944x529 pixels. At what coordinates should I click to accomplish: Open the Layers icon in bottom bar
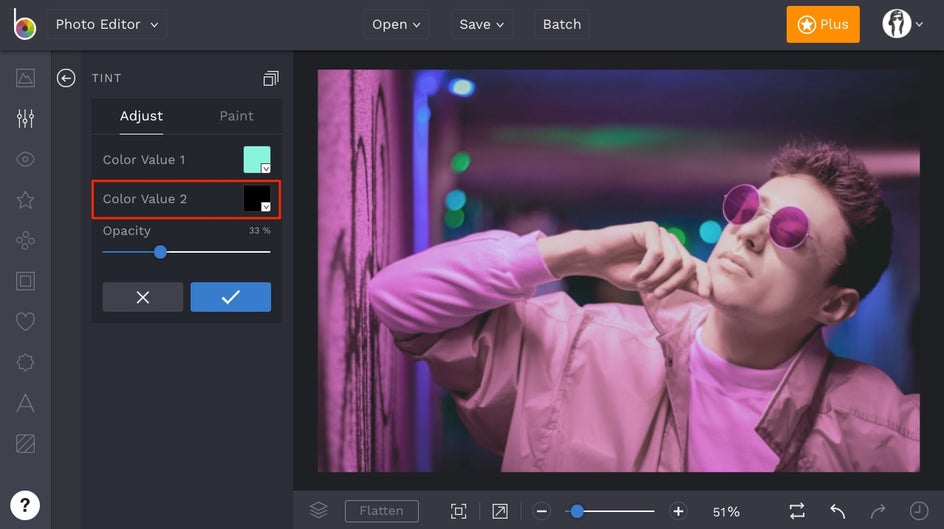(x=318, y=511)
